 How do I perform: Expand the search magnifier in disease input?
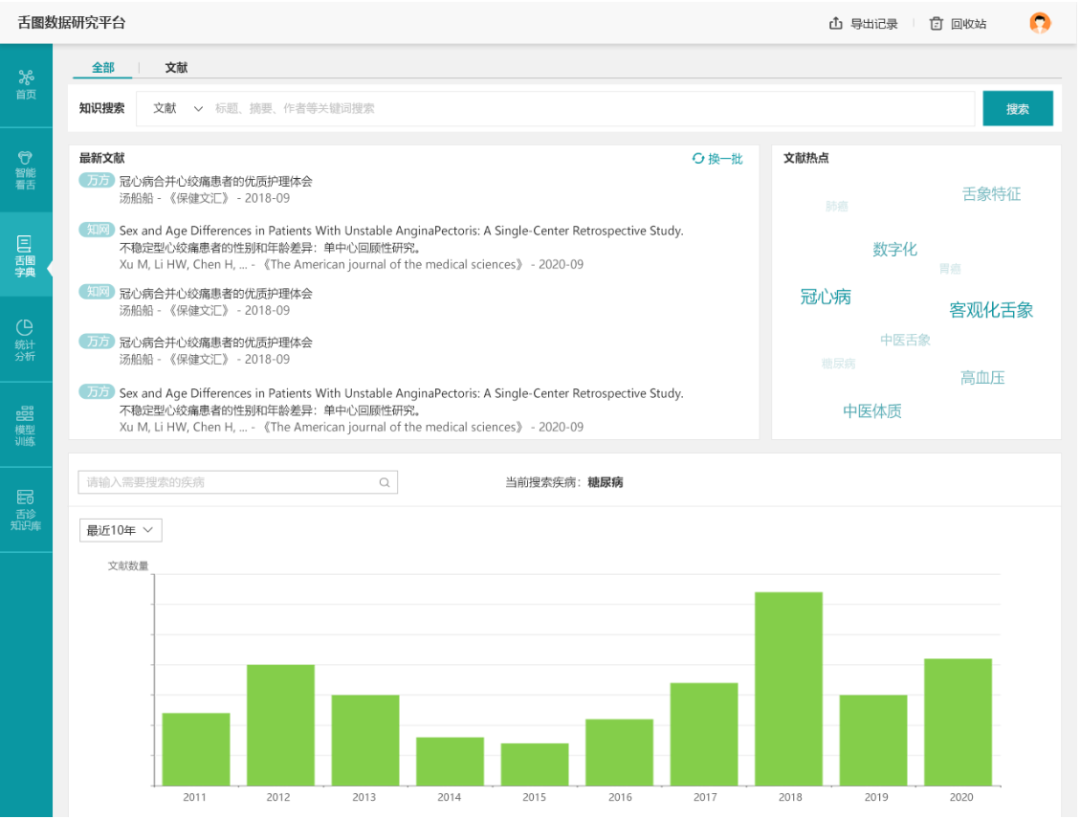[x=384, y=481]
